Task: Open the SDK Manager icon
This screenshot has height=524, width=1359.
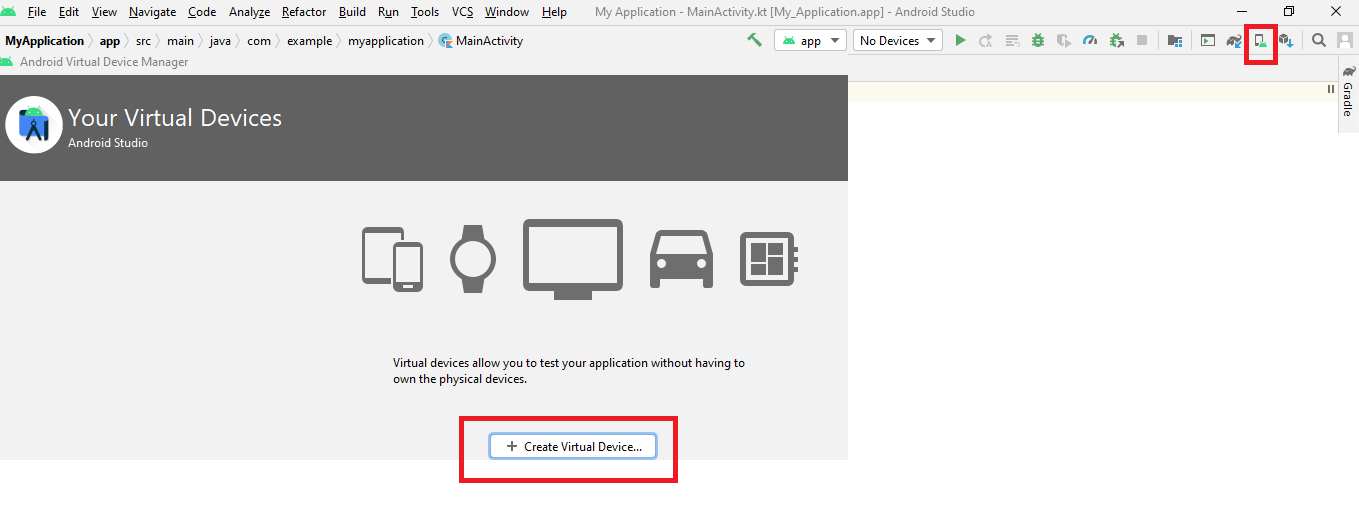Action: [1286, 41]
